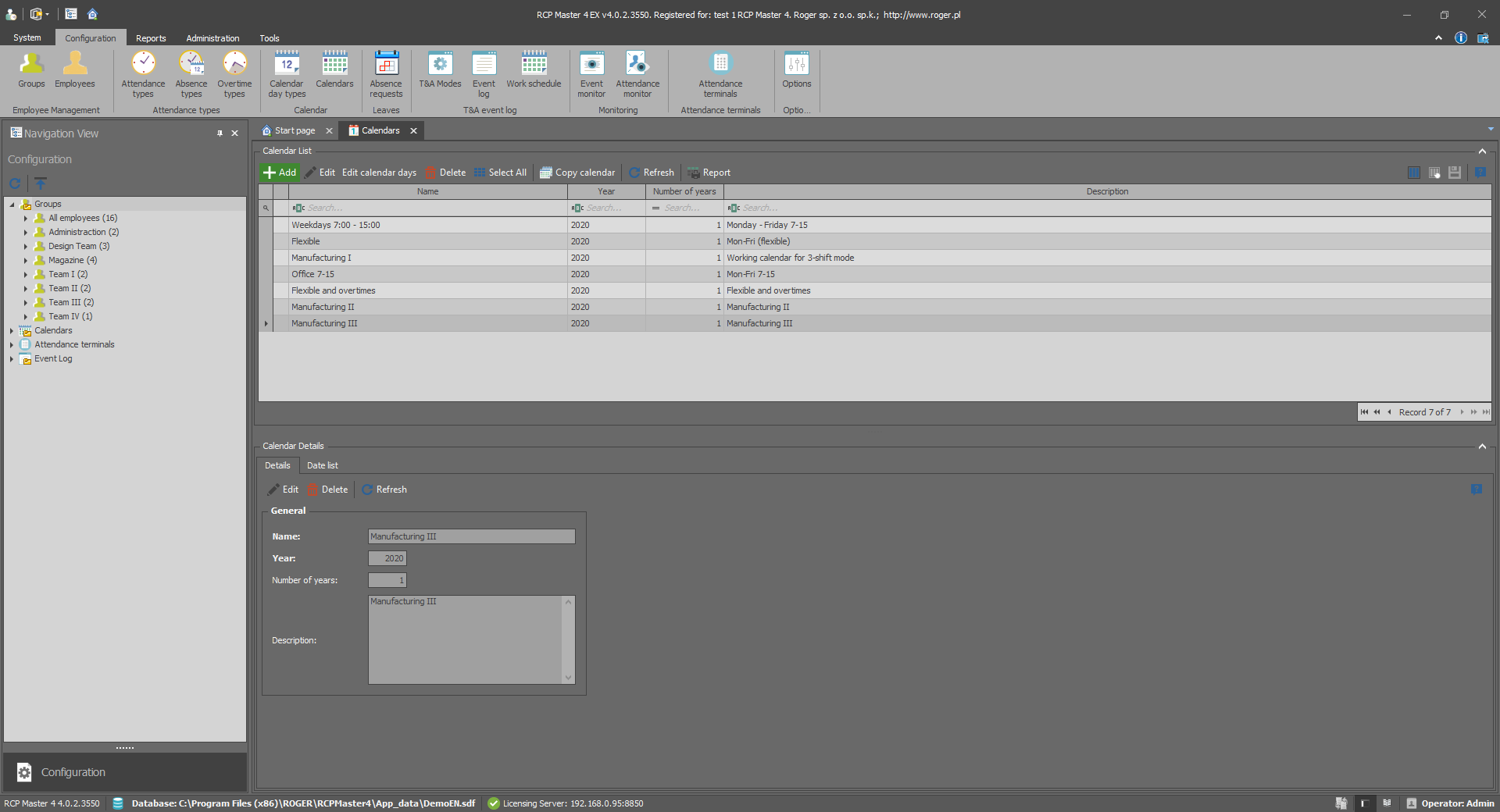
Task: Switch to the Reports ribbon tab
Action: pyautogui.click(x=151, y=38)
